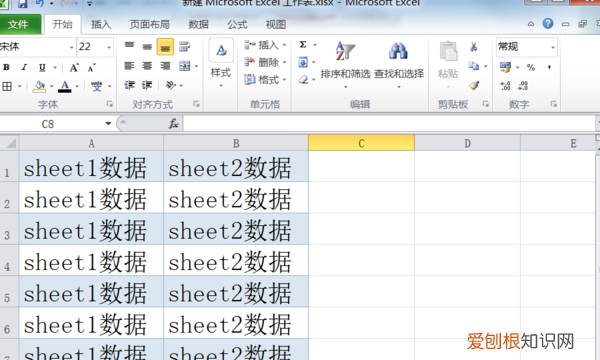This screenshot has height=360, width=600.
Task: Click the copy icon
Action: 474,66
